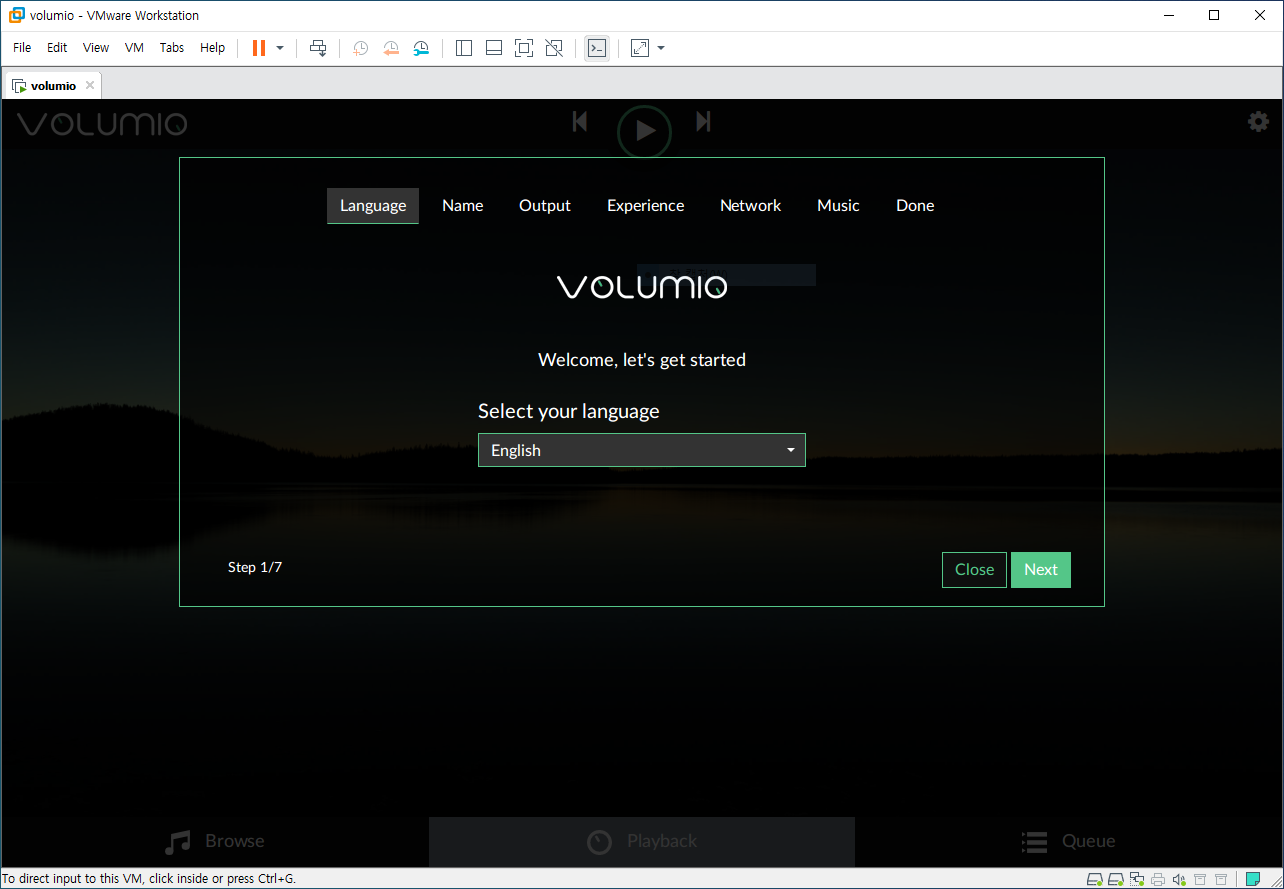
Task: Go to the Done wizard step
Action: (x=915, y=206)
